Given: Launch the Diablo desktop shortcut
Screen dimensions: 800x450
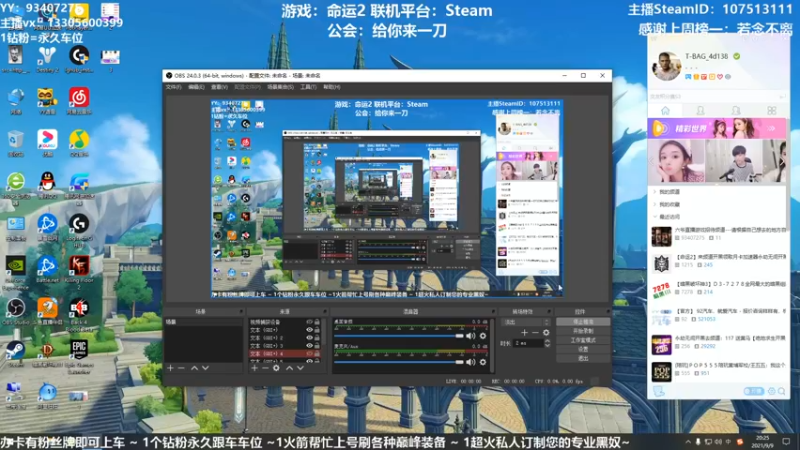Looking at the screenshot, I should point(47,354).
